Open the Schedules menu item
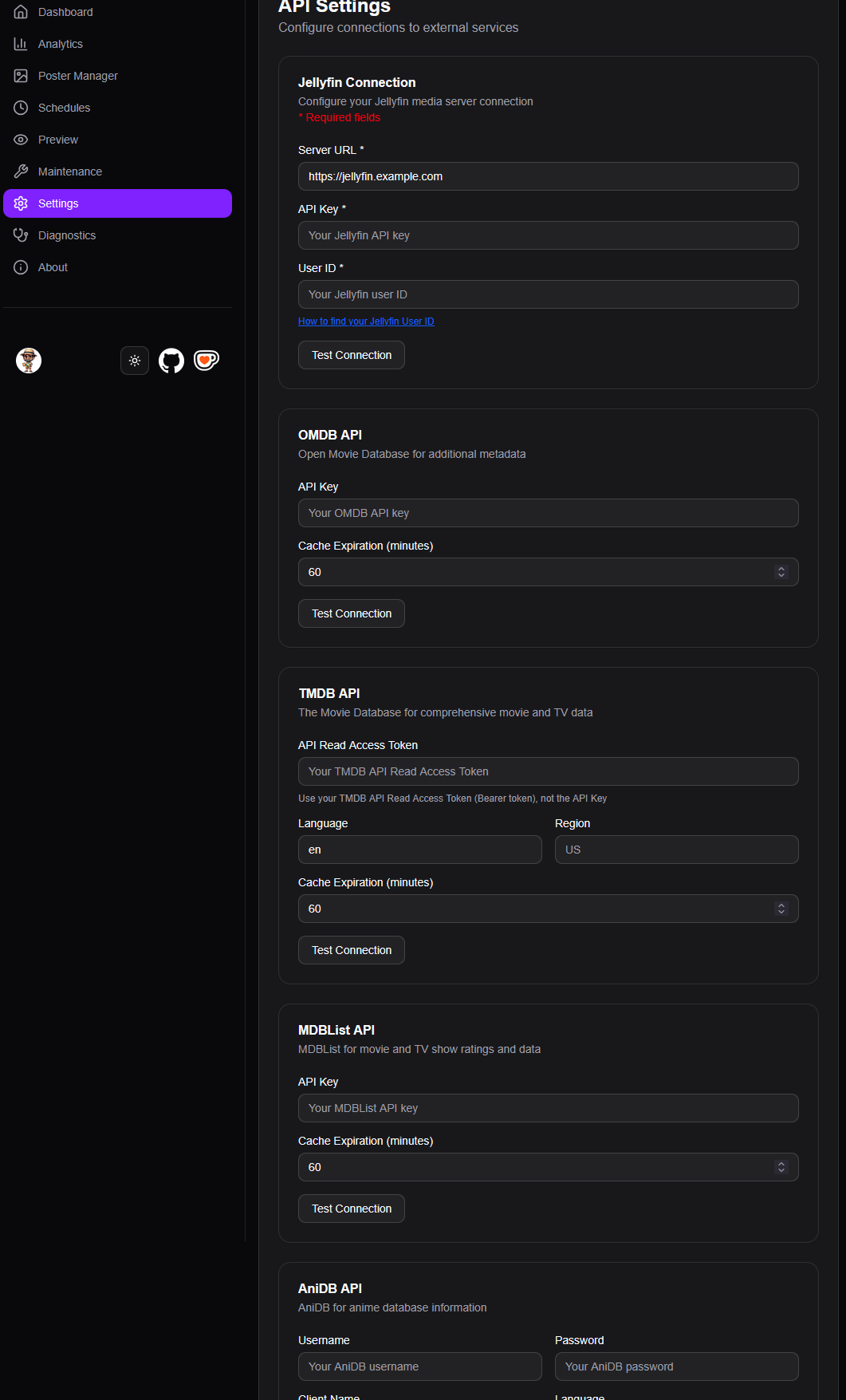 coord(117,108)
